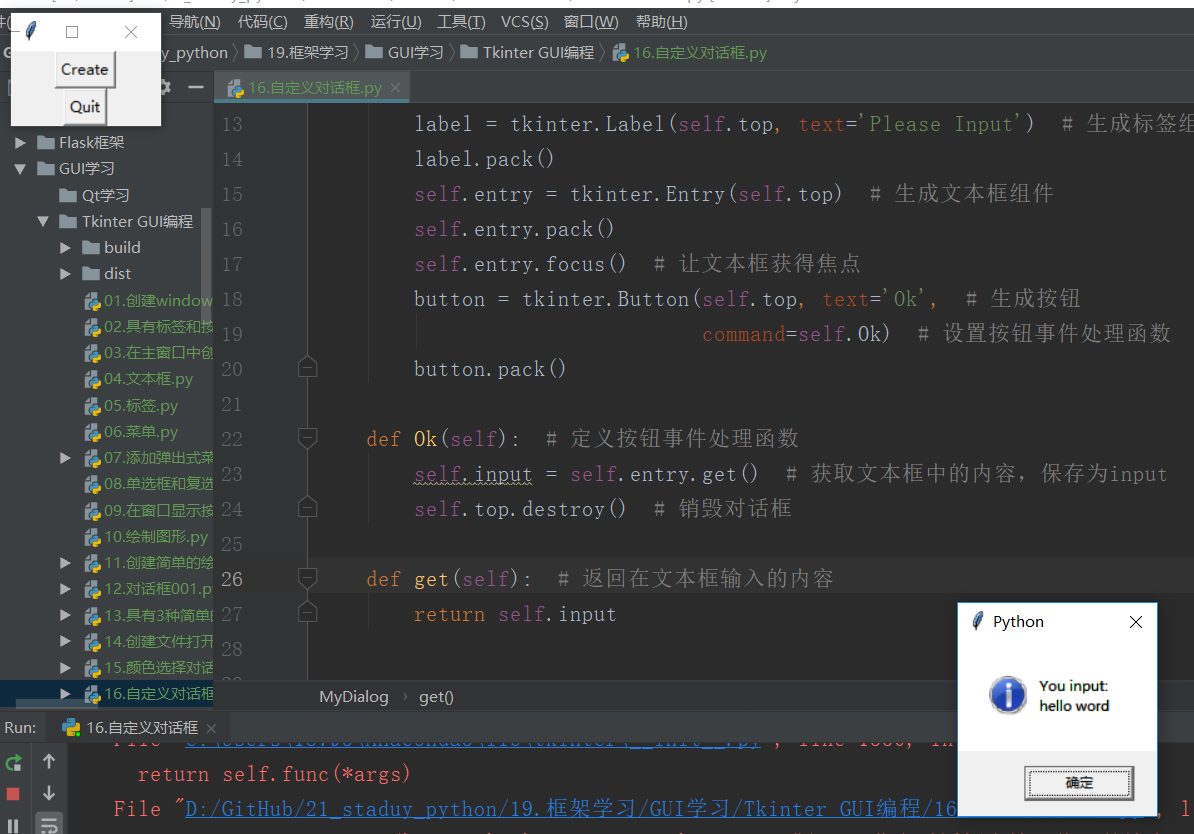
Task: Select the Qt学习 folder
Action: pos(94,196)
